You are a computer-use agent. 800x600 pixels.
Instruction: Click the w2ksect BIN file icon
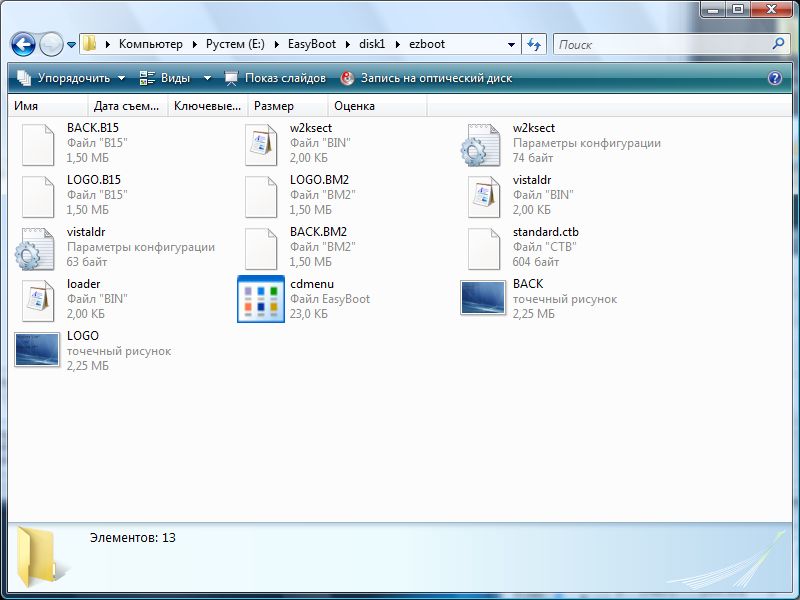(261, 144)
